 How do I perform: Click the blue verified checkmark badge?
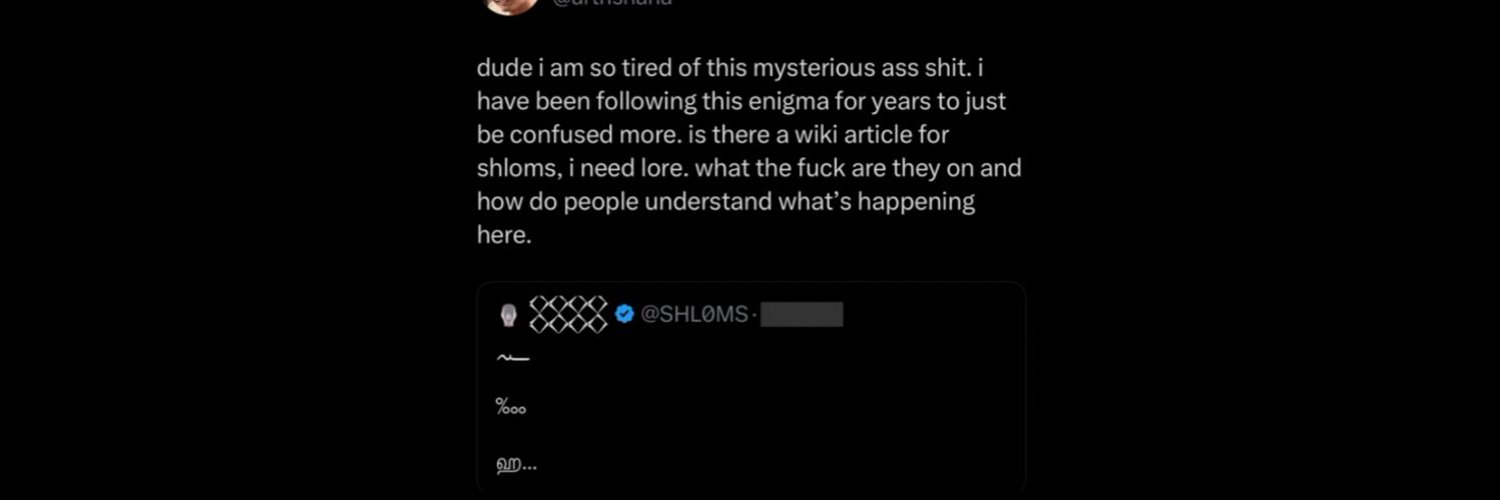pyautogui.click(x=624, y=314)
